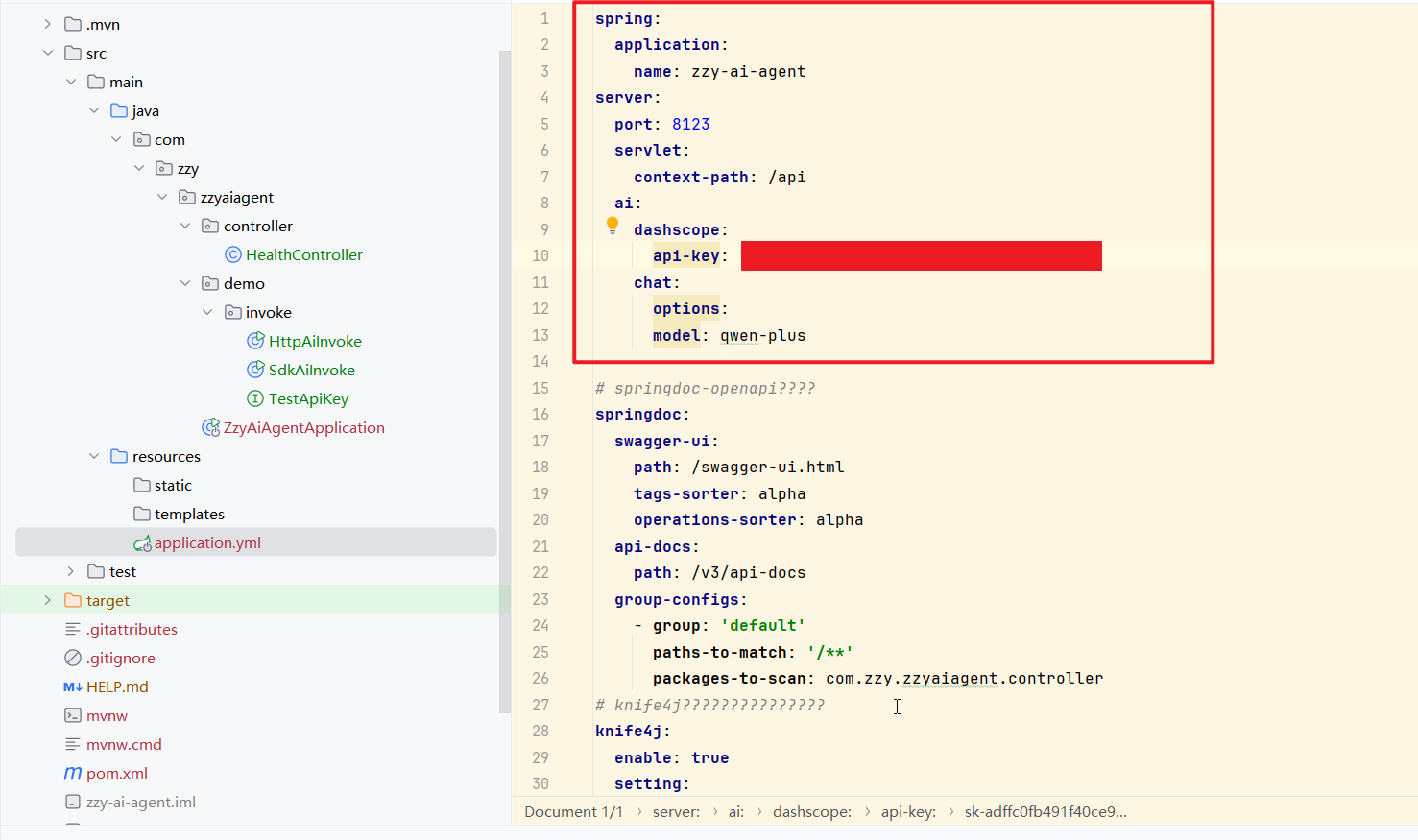Click the TestApiKey interface icon
Viewport: 1418px width, 840px height.
coord(255,398)
